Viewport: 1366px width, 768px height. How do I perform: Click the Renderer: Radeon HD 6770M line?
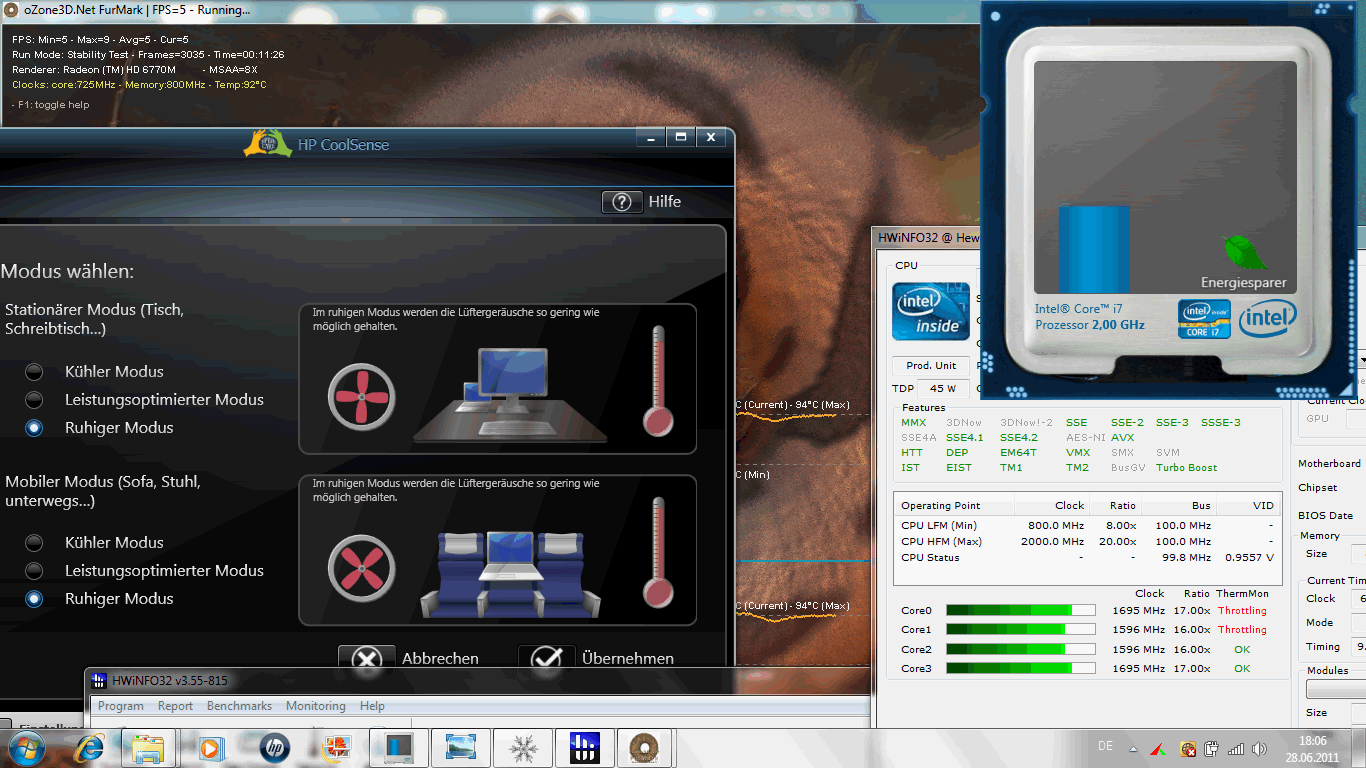[135, 70]
